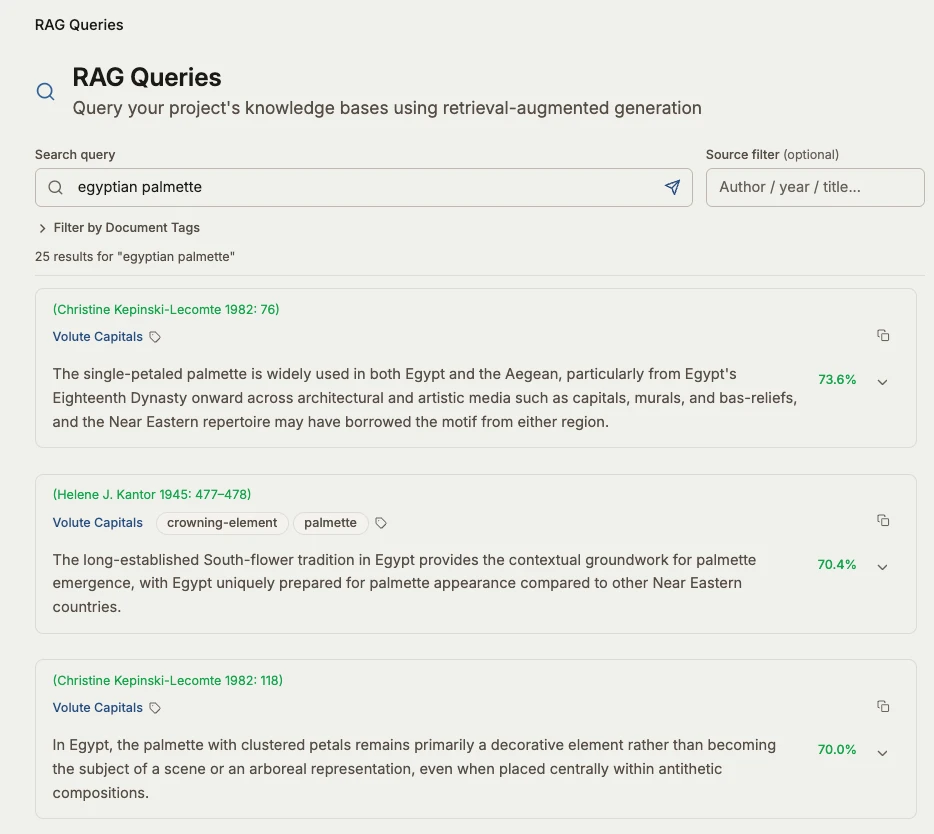Select the crowning-element tag
Screen dimensions: 934x834
point(222,523)
